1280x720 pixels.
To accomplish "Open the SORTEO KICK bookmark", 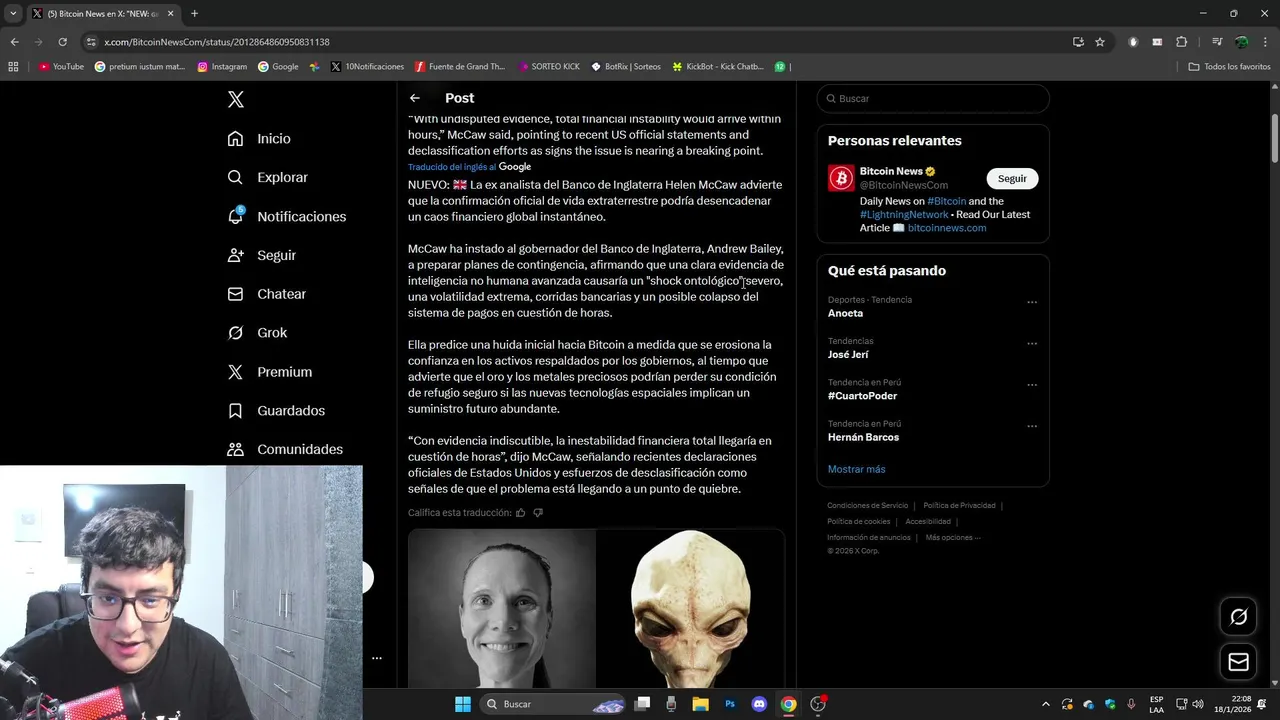I will 549,67.
